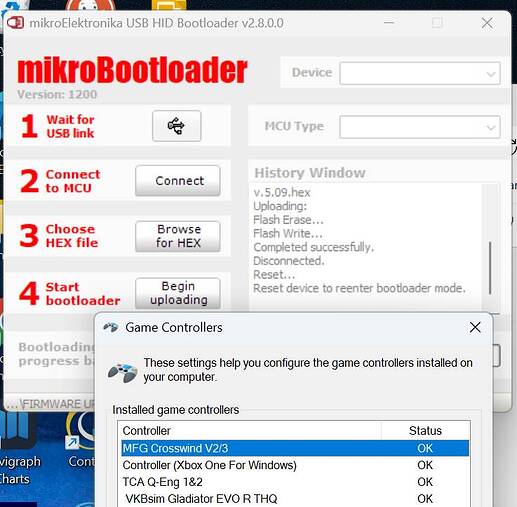
Task: Close the mikroBootloader window
Action: point(487,23)
